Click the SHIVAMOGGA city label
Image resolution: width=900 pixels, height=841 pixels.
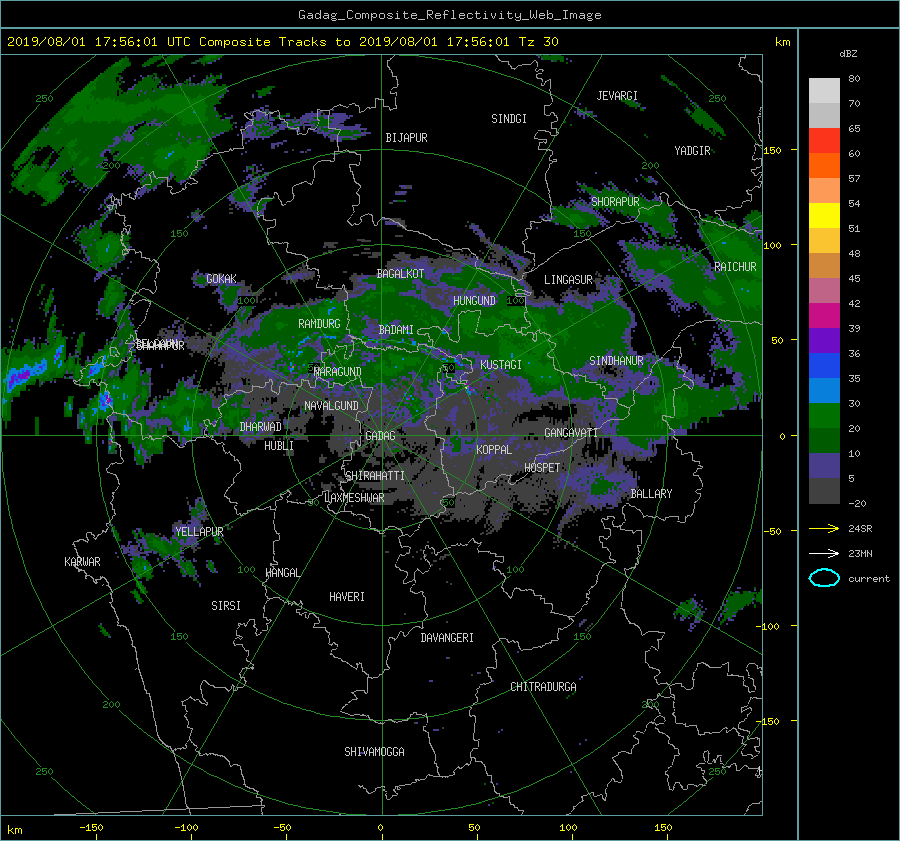pyautogui.click(x=374, y=751)
